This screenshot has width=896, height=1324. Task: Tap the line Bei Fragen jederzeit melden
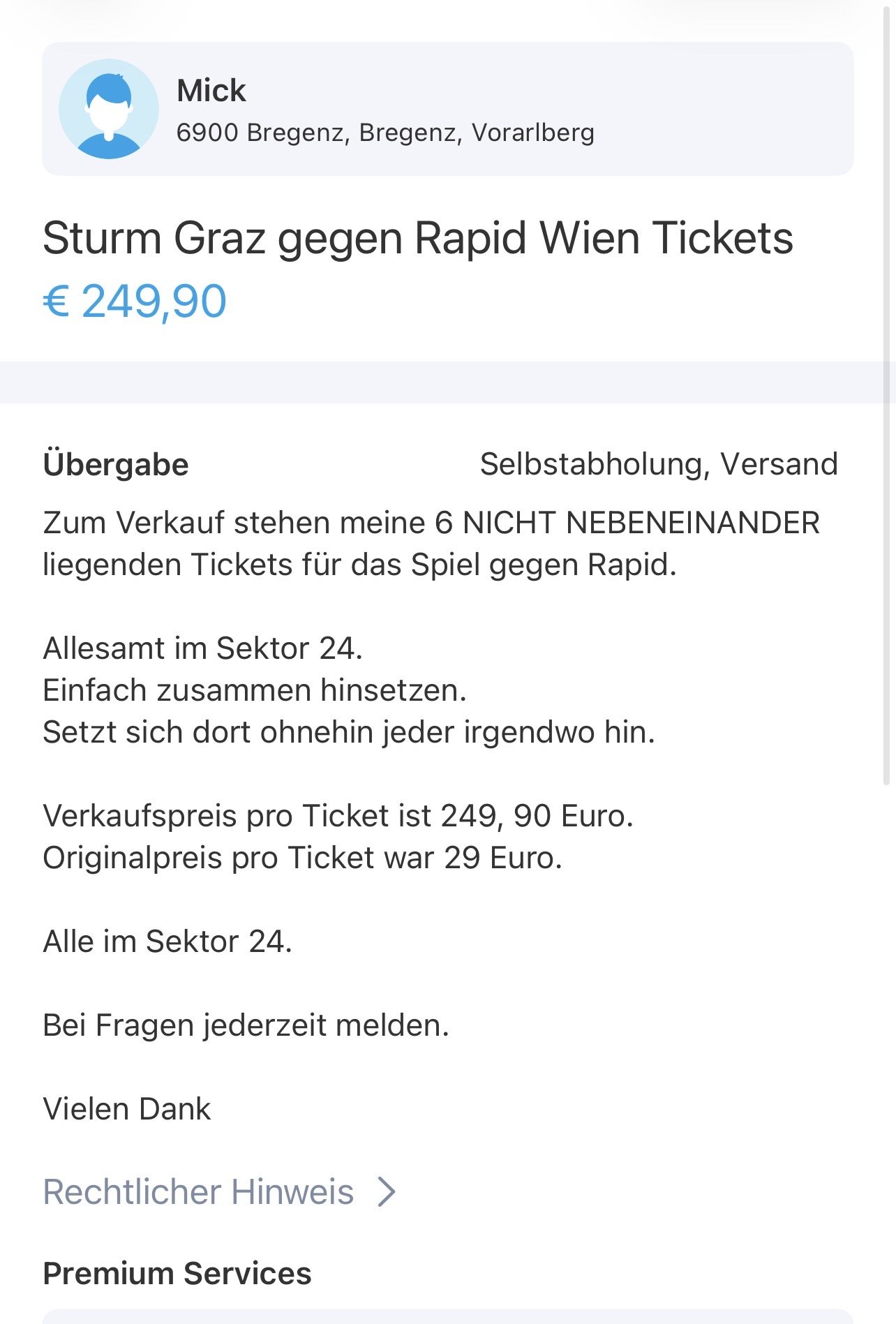246,1025
